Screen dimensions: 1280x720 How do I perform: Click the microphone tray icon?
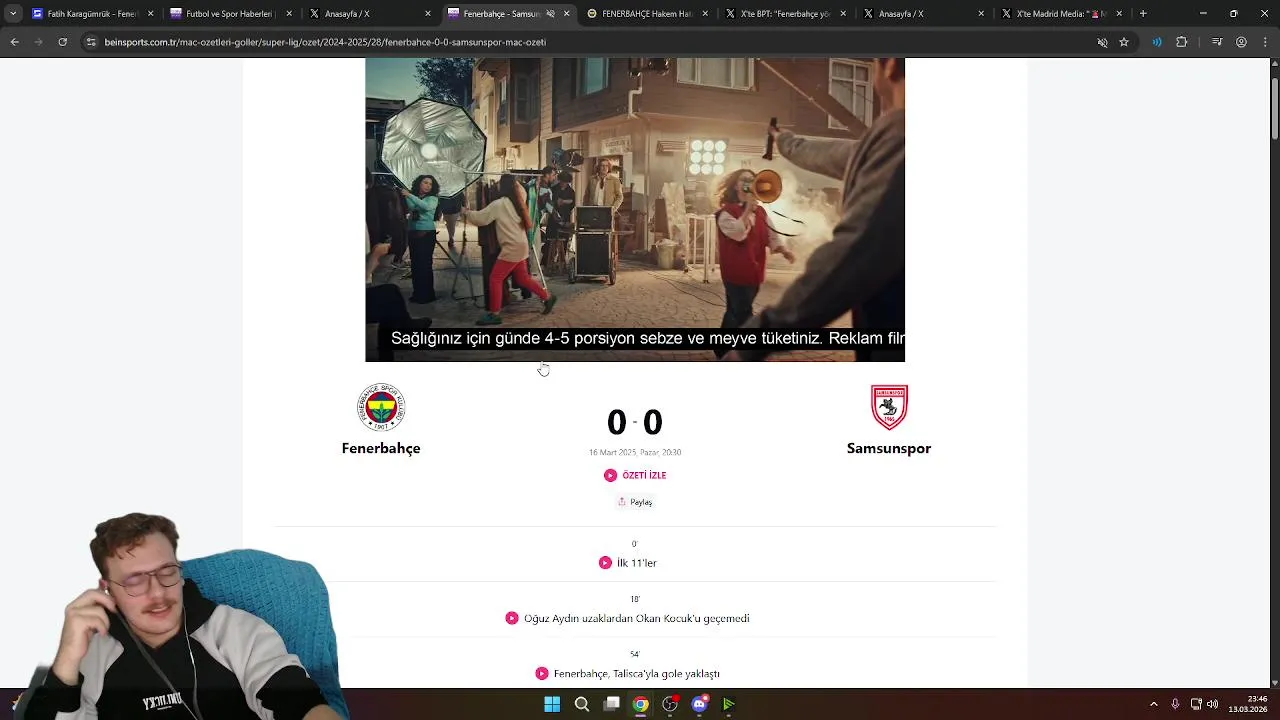pos(1175,704)
